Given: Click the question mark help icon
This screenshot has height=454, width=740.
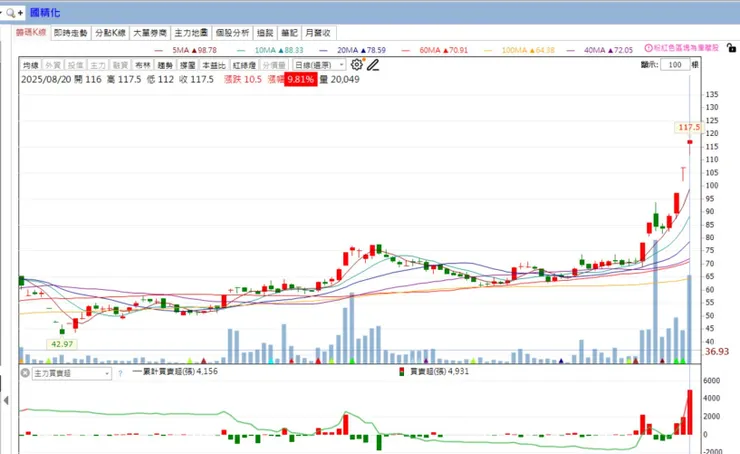Looking at the screenshot, I should click(x=120, y=373).
